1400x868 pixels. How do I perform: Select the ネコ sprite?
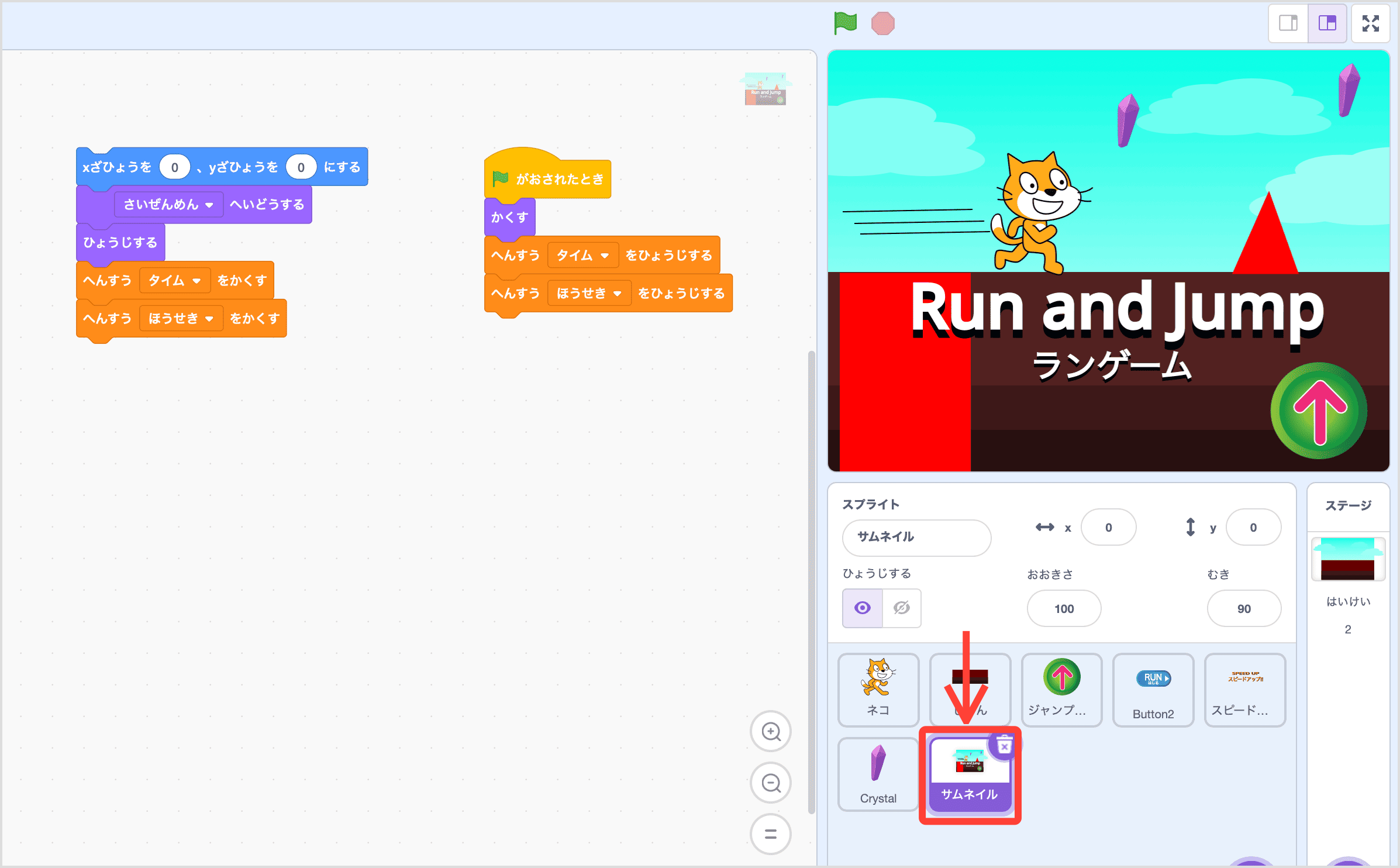point(878,690)
